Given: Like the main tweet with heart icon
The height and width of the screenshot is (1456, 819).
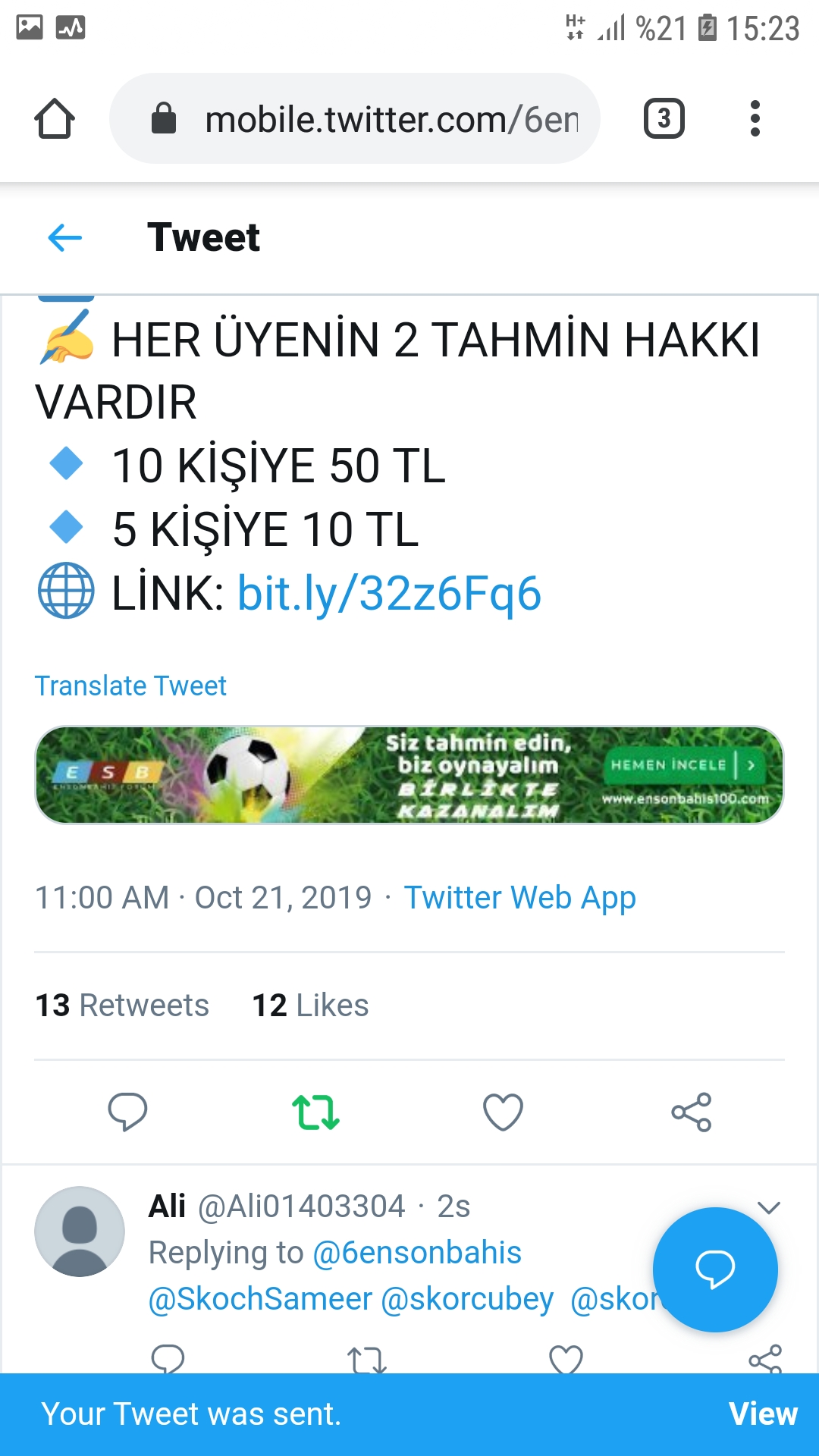Looking at the screenshot, I should pyautogui.click(x=503, y=1112).
